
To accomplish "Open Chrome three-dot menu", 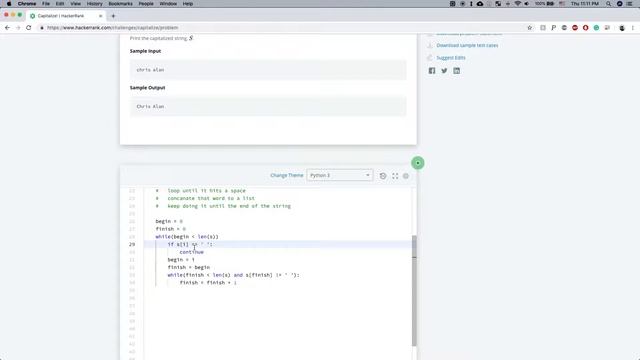I will point(633,28).
